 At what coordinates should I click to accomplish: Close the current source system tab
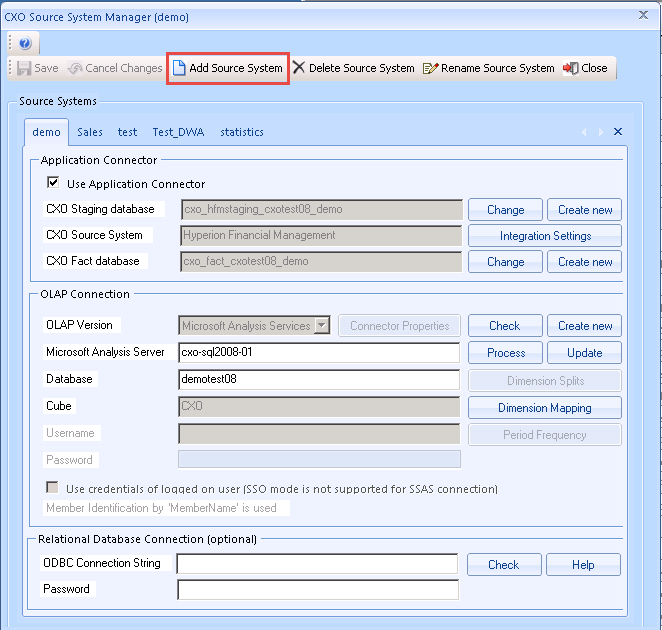pyautogui.click(x=618, y=132)
